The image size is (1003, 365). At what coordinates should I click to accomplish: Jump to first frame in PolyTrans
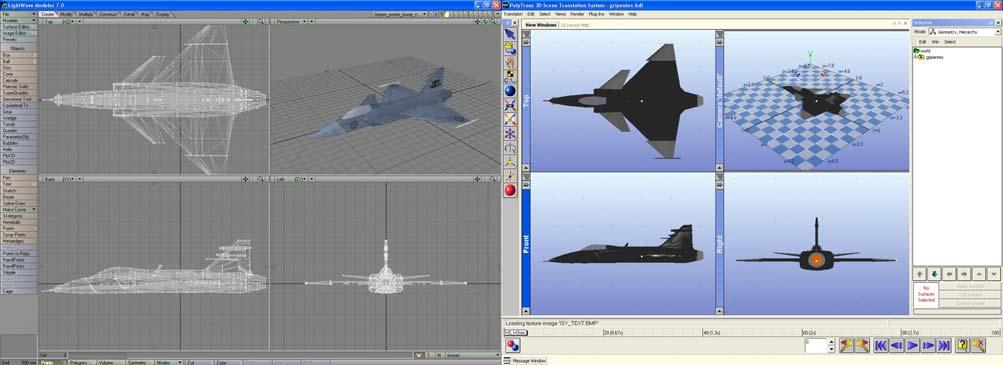pos(880,345)
